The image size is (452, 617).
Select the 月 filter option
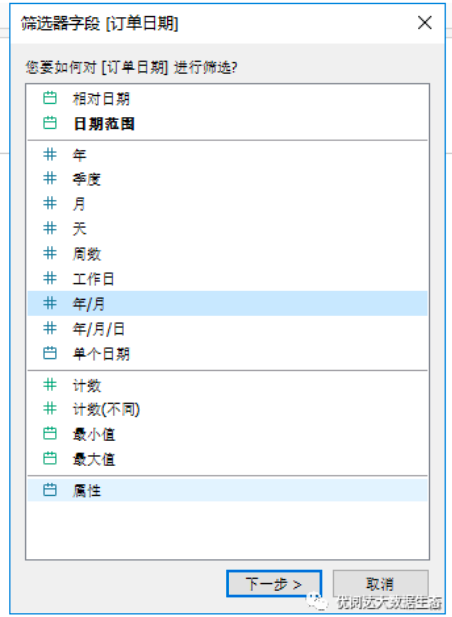click(227, 204)
